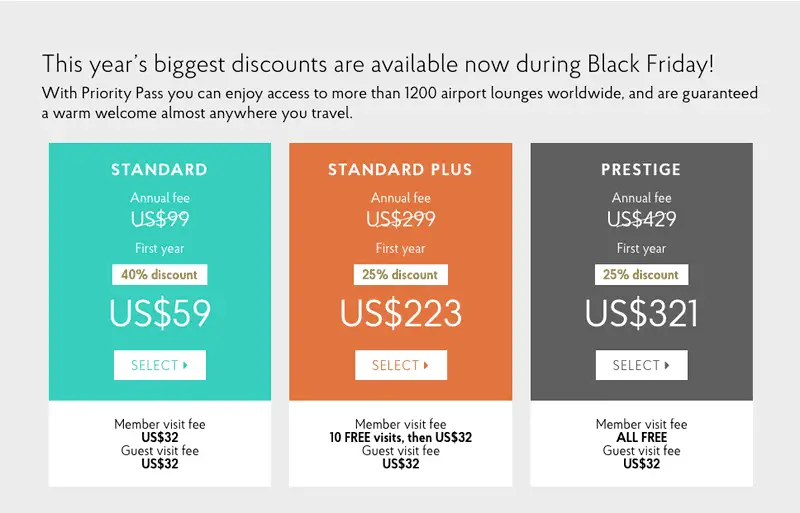Click the 40% discount badge
Image resolution: width=800 pixels, height=513 pixels.
(160, 275)
